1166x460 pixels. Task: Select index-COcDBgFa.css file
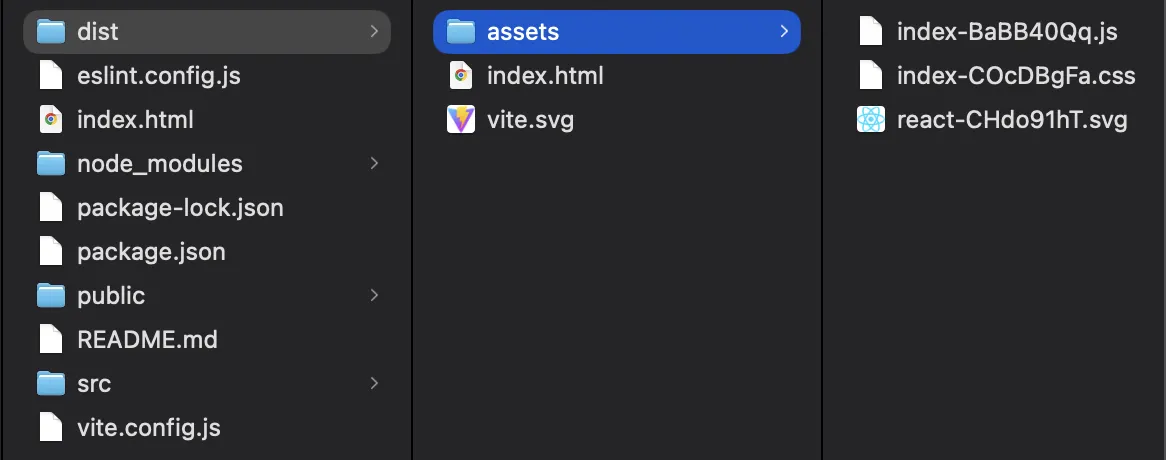click(x=1016, y=76)
